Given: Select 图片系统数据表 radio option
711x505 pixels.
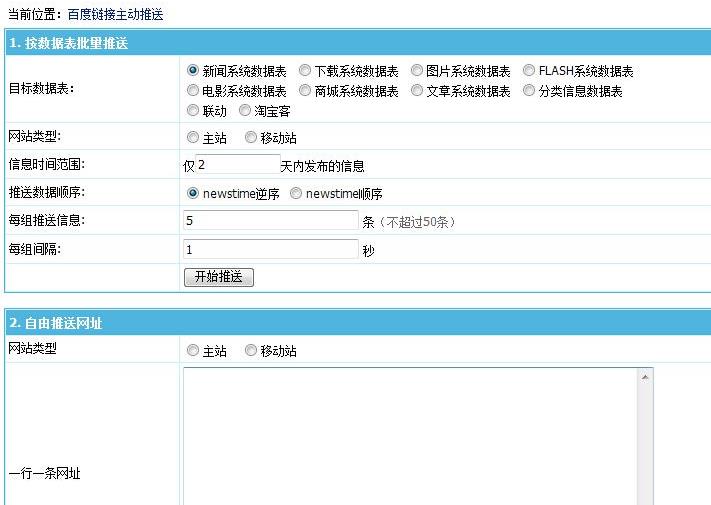Looking at the screenshot, I should [417, 71].
